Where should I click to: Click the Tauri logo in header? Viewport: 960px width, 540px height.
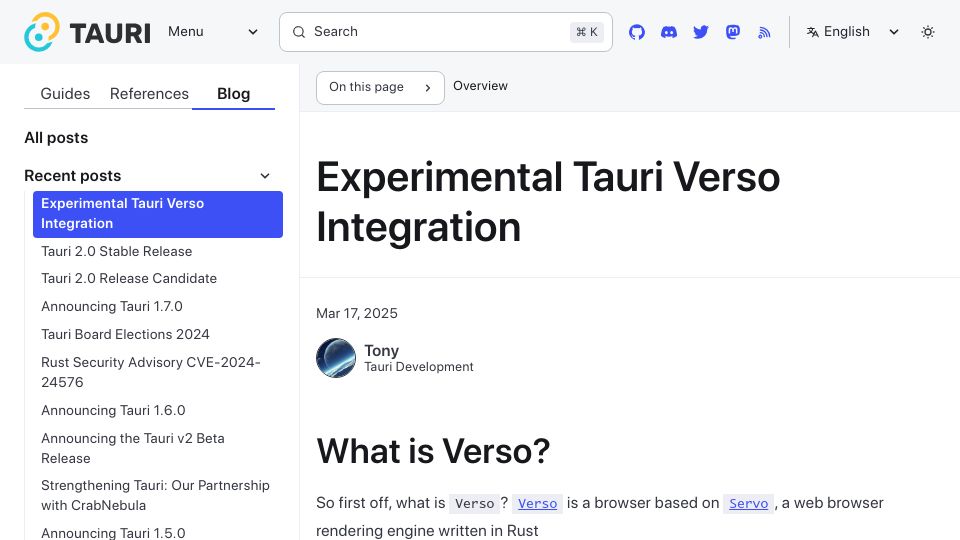(x=87, y=32)
